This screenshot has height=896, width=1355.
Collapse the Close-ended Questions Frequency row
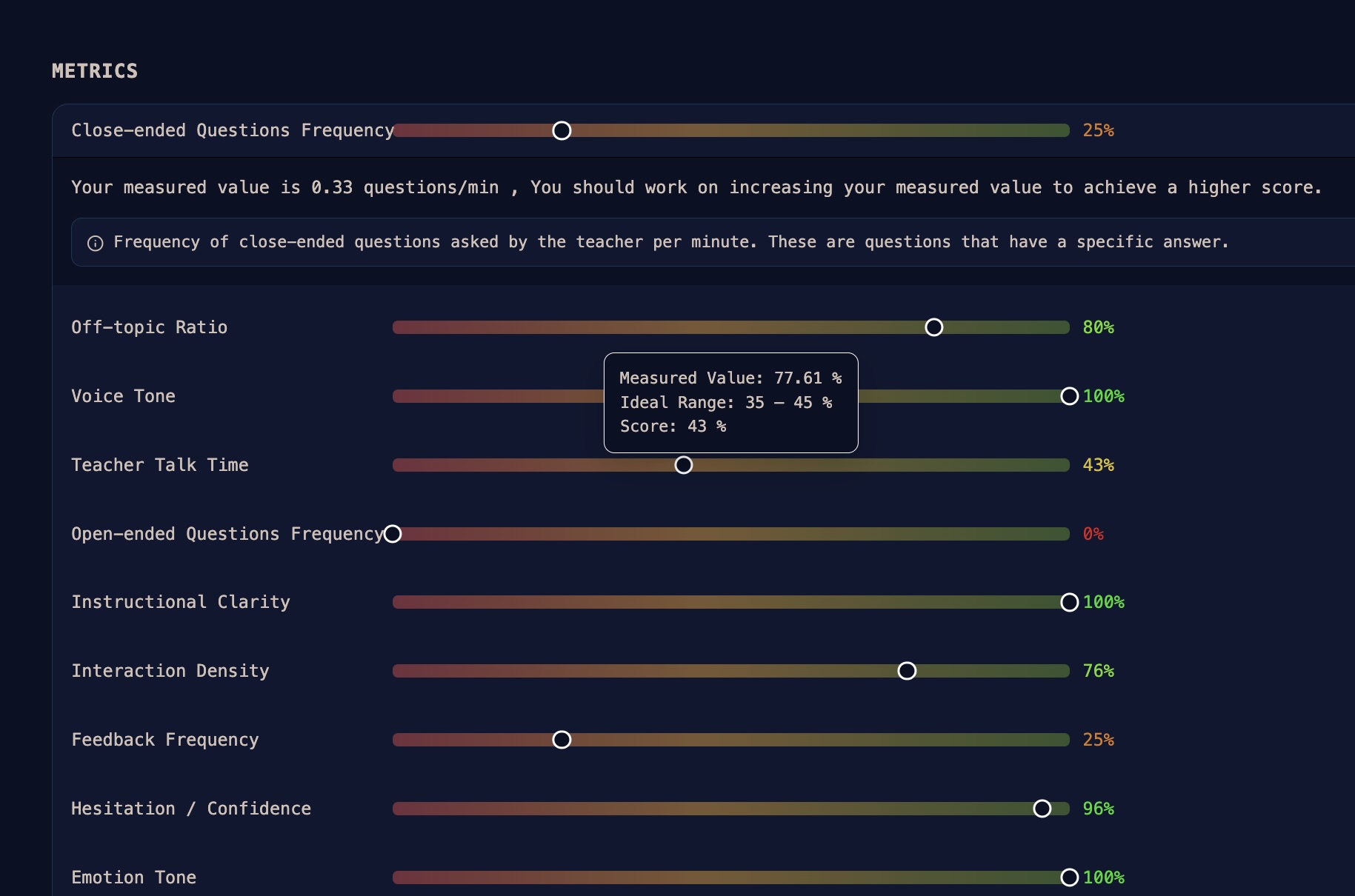click(x=704, y=130)
